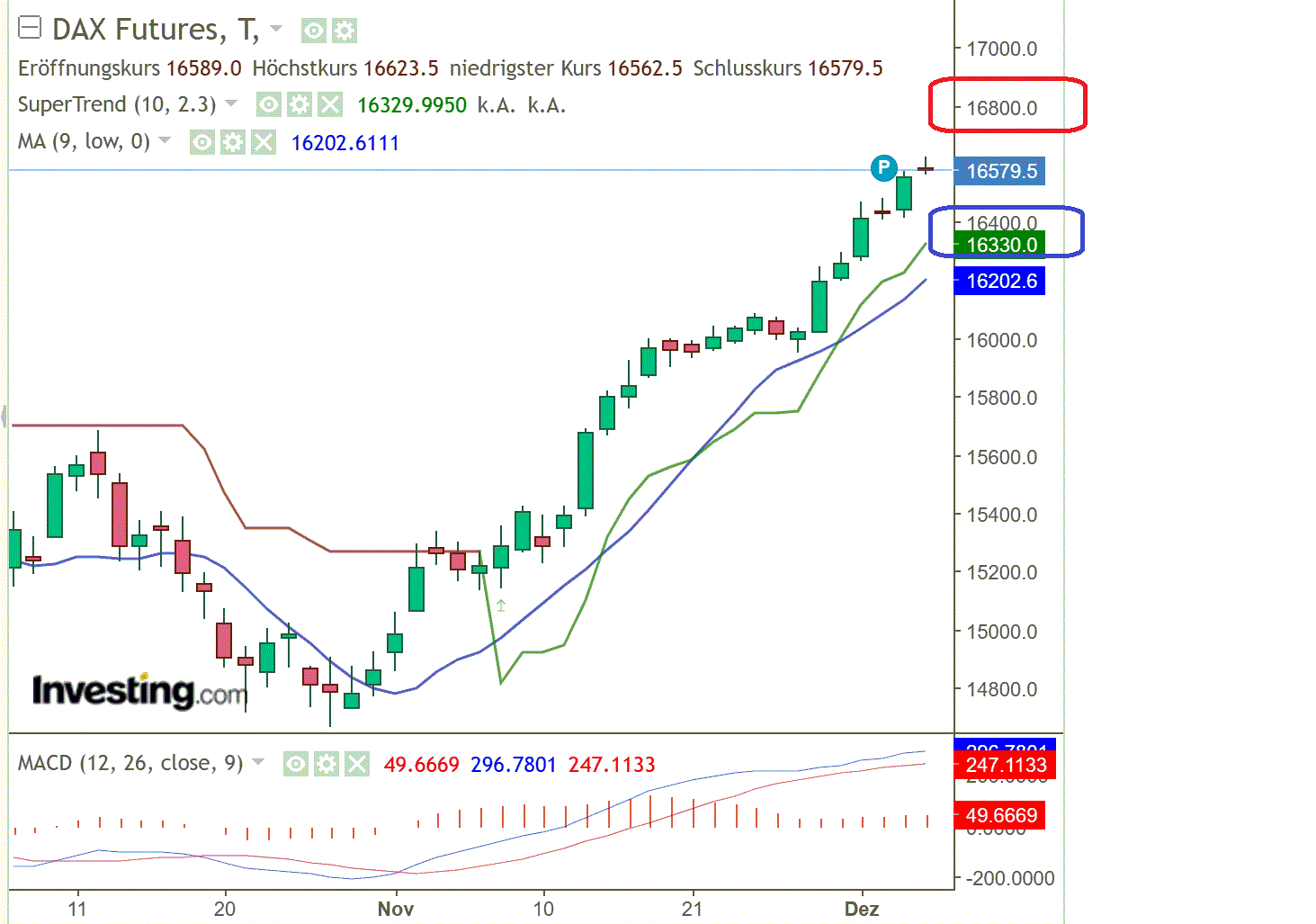Viewport: 1316px width, 924px height.
Task: Click the eye icon beside MACD indicator
Action: coord(296,764)
